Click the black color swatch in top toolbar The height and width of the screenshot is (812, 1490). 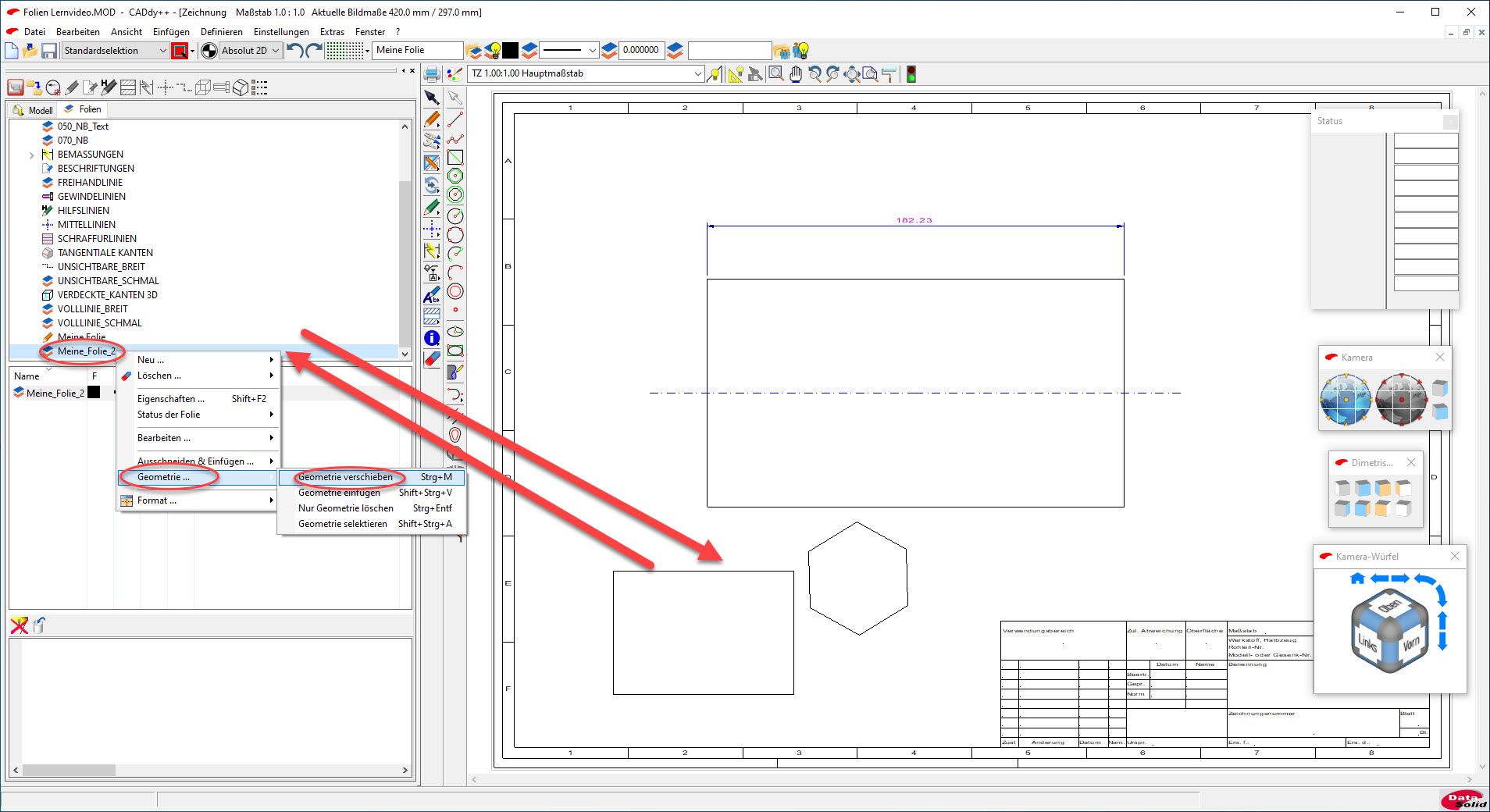click(x=510, y=51)
